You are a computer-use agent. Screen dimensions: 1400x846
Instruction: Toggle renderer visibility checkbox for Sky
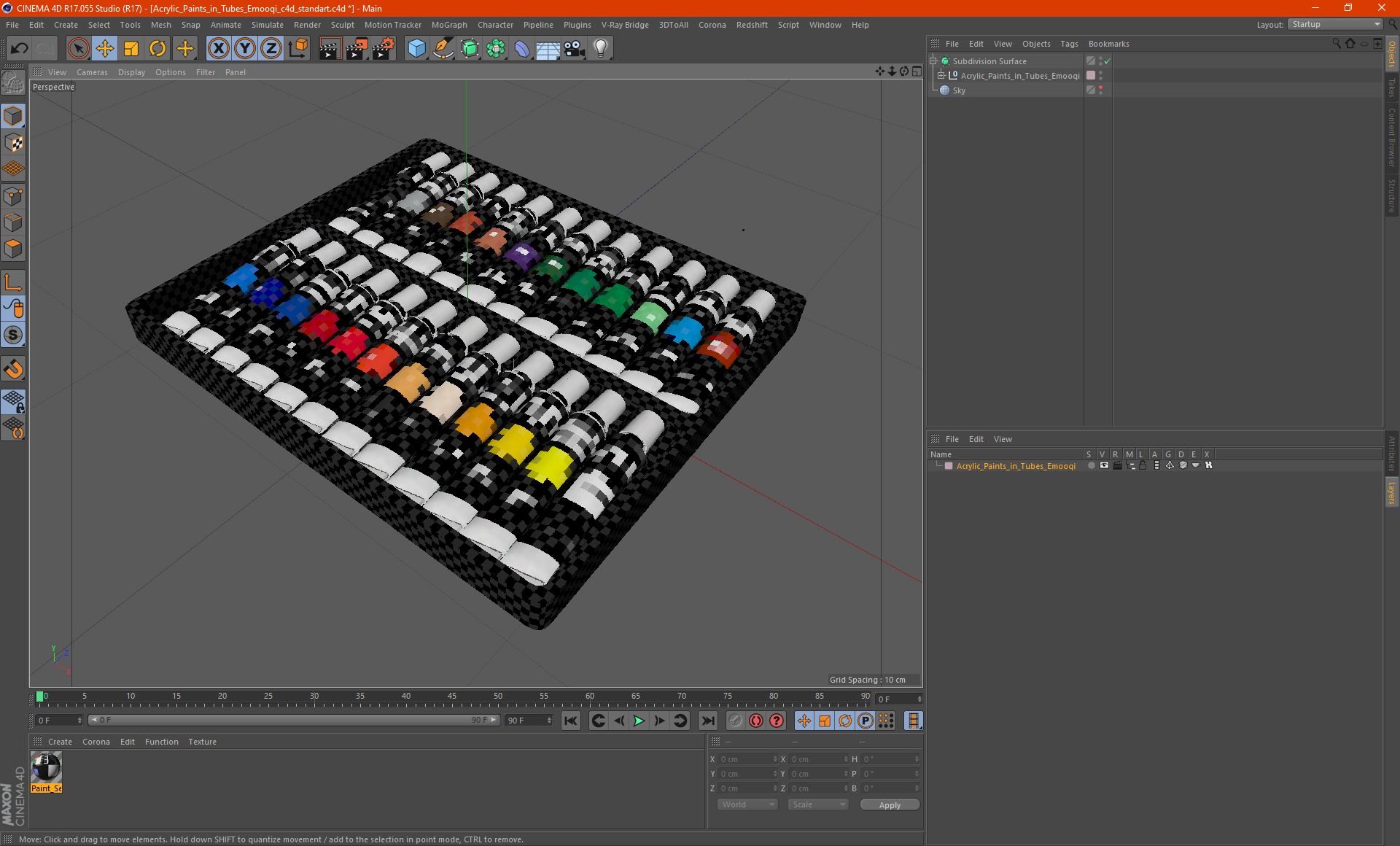[1100, 93]
